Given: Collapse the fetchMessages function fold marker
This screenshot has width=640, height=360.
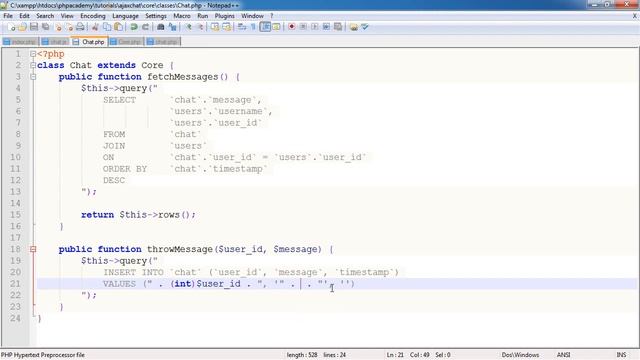Looking at the screenshot, I should (x=33, y=77).
